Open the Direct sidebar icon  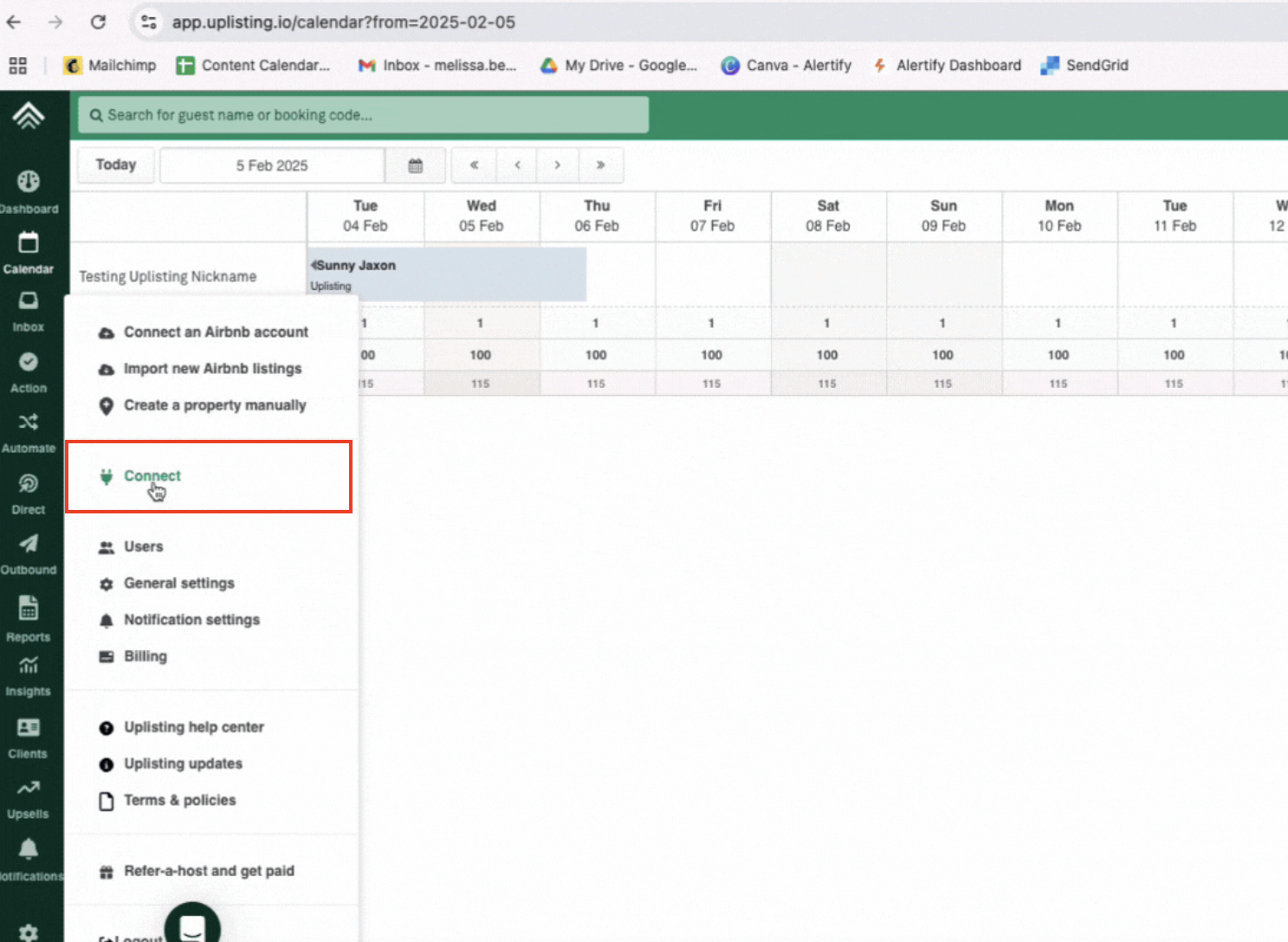click(x=29, y=484)
